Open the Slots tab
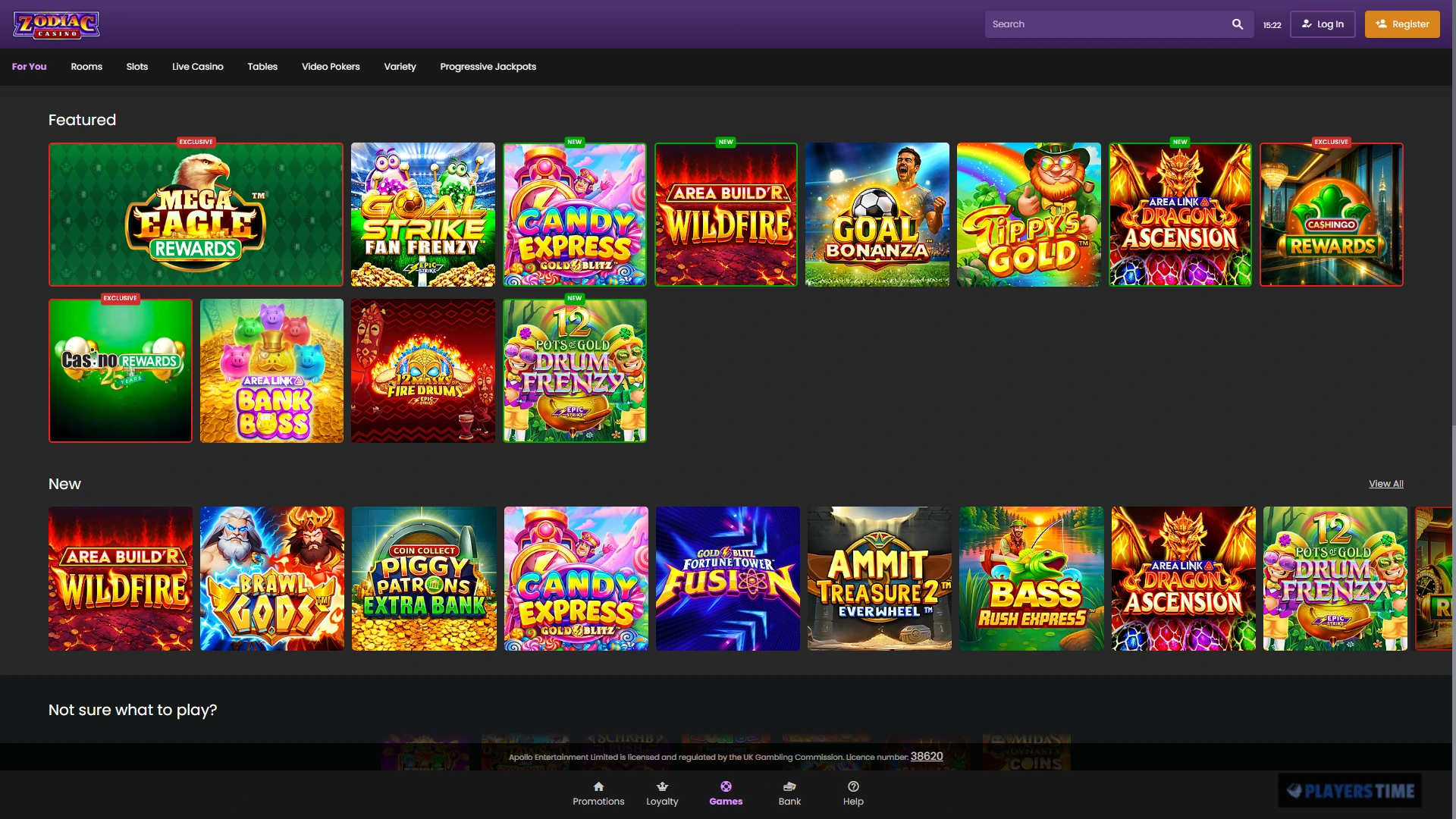Image resolution: width=1456 pixels, height=819 pixels. (x=137, y=67)
